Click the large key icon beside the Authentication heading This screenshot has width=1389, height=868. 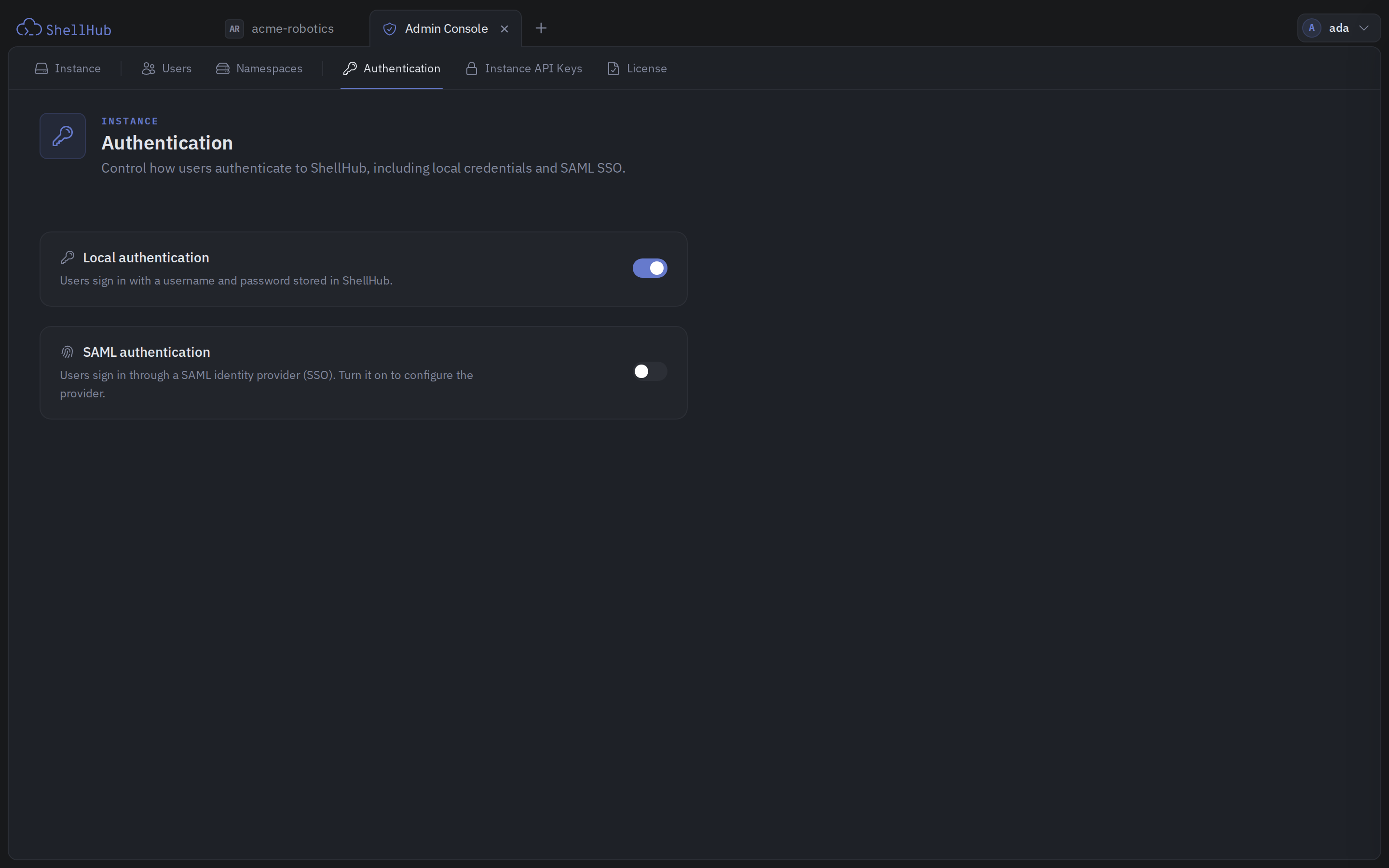pyautogui.click(x=63, y=136)
